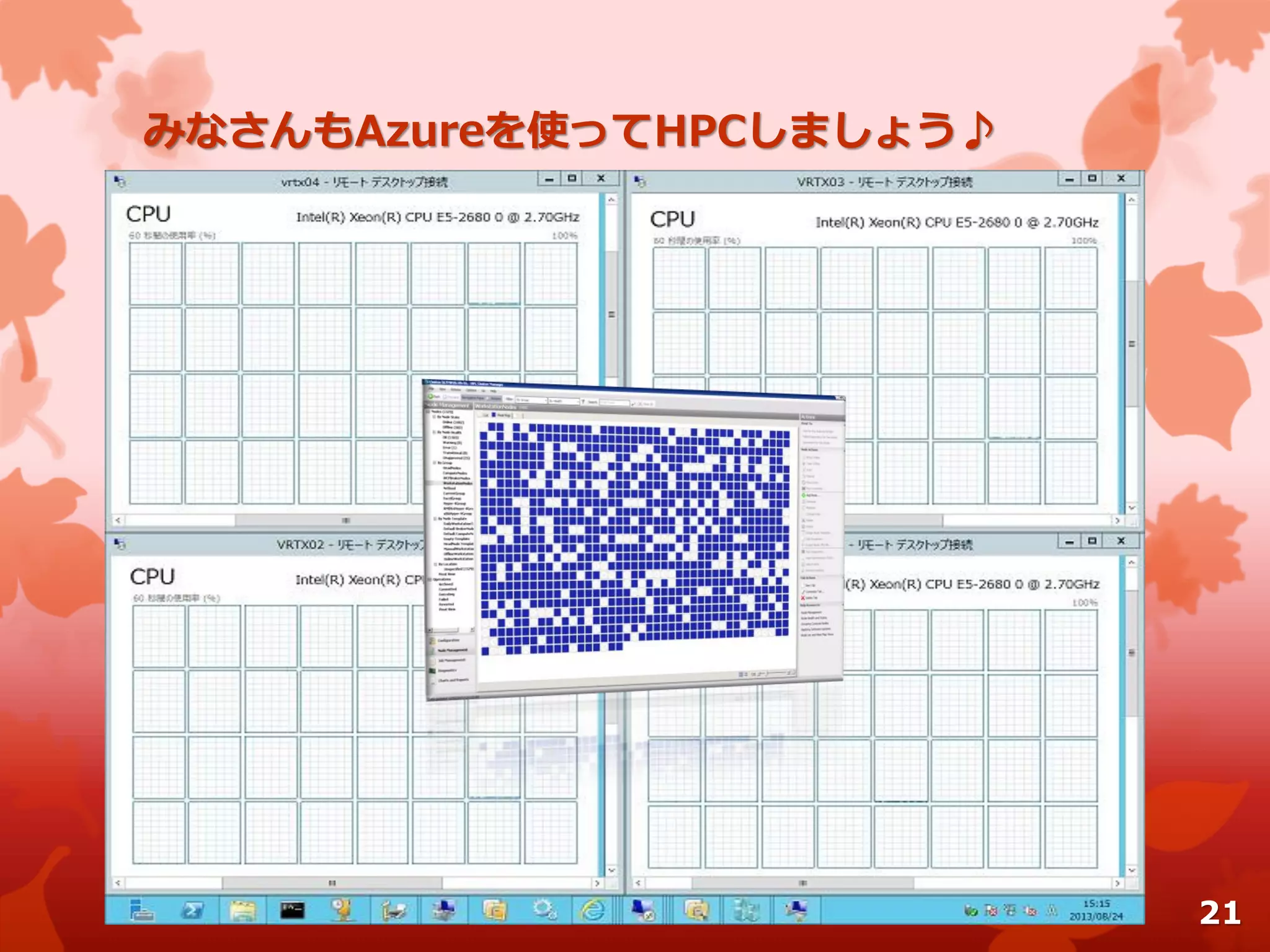Collapse the By Node State tree group
This screenshot has width=1270, height=952.
[434, 417]
